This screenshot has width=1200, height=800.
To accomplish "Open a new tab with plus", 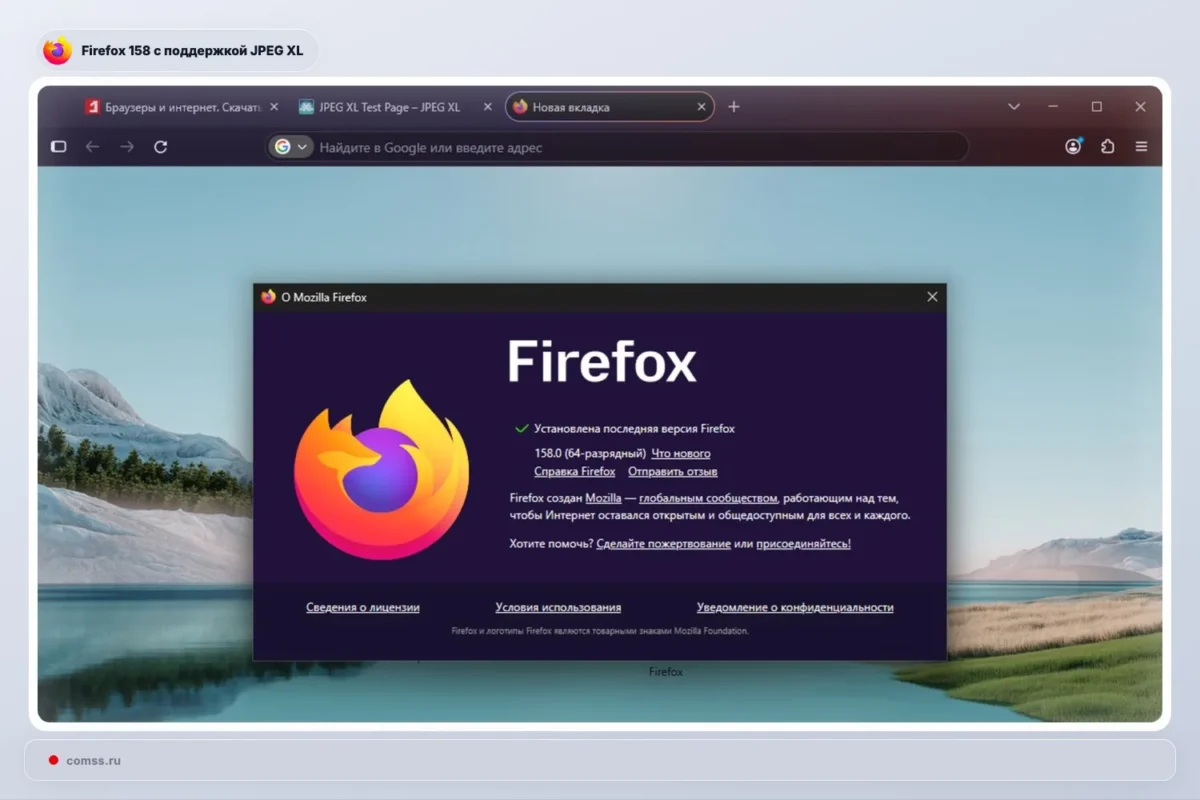I will pos(734,107).
